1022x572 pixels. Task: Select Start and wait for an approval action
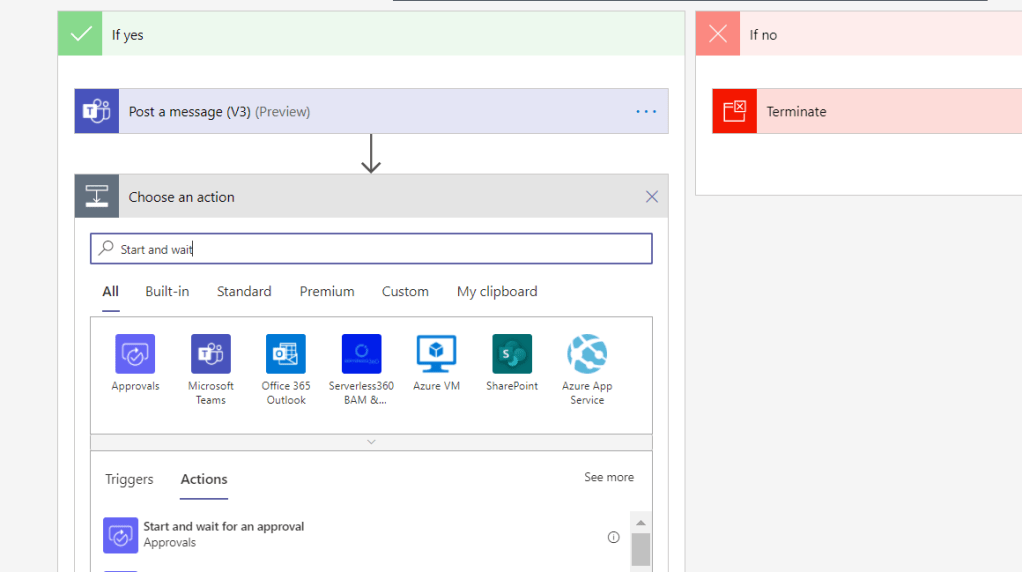tap(223, 534)
